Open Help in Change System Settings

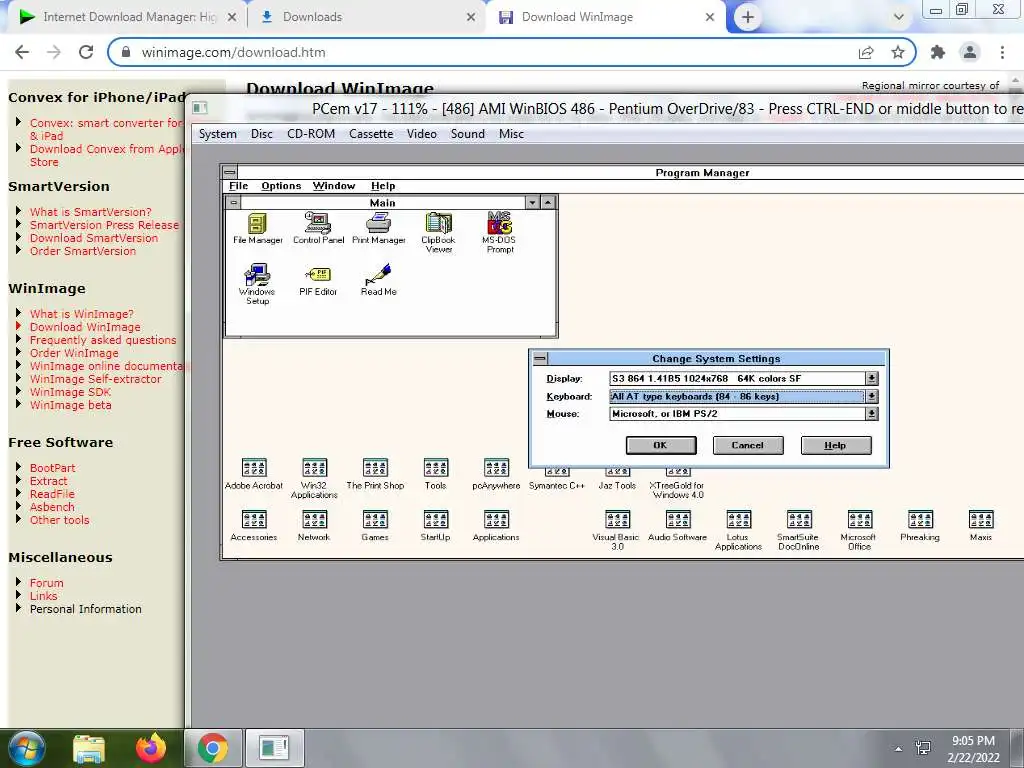point(835,445)
